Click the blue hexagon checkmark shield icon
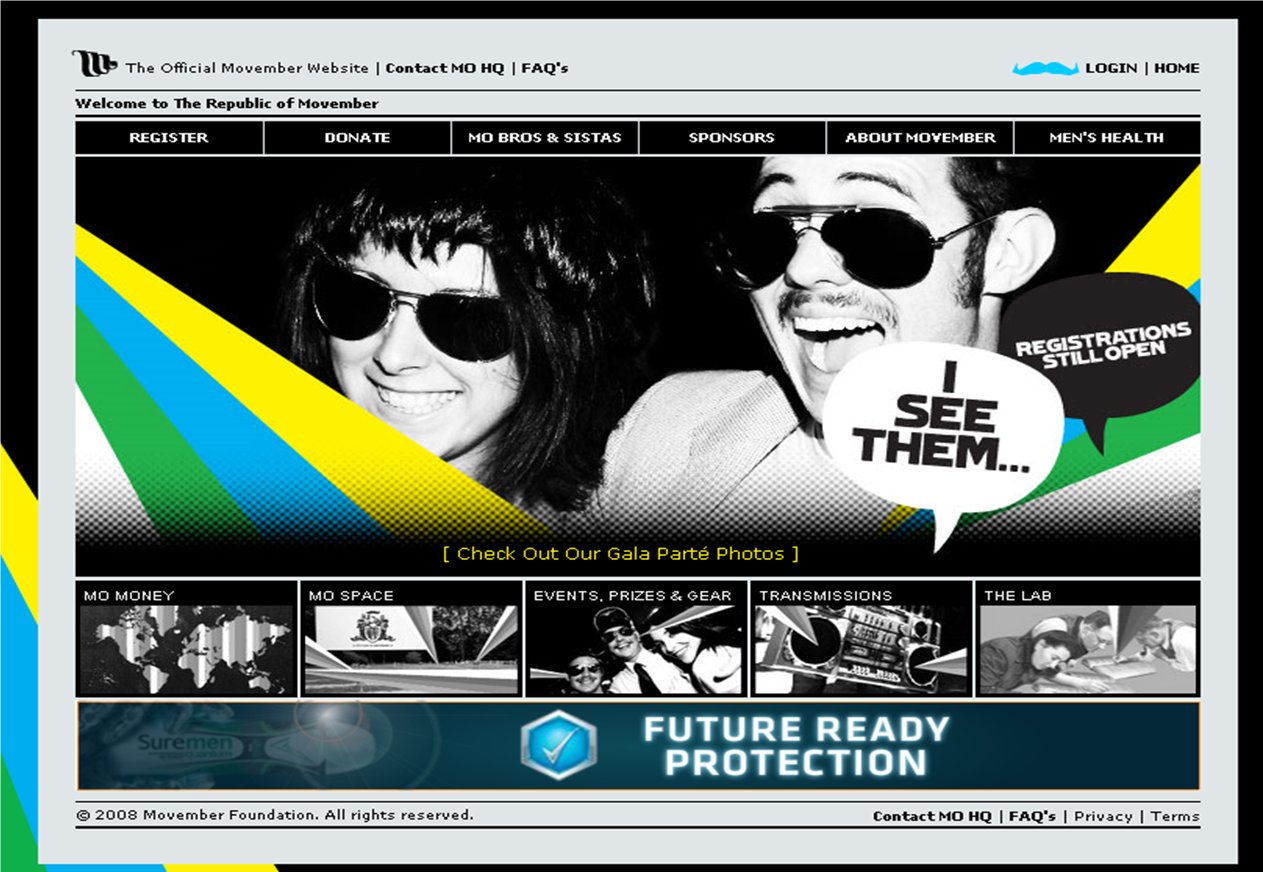The width and height of the screenshot is (1263, 872). [x=558, y=745]
